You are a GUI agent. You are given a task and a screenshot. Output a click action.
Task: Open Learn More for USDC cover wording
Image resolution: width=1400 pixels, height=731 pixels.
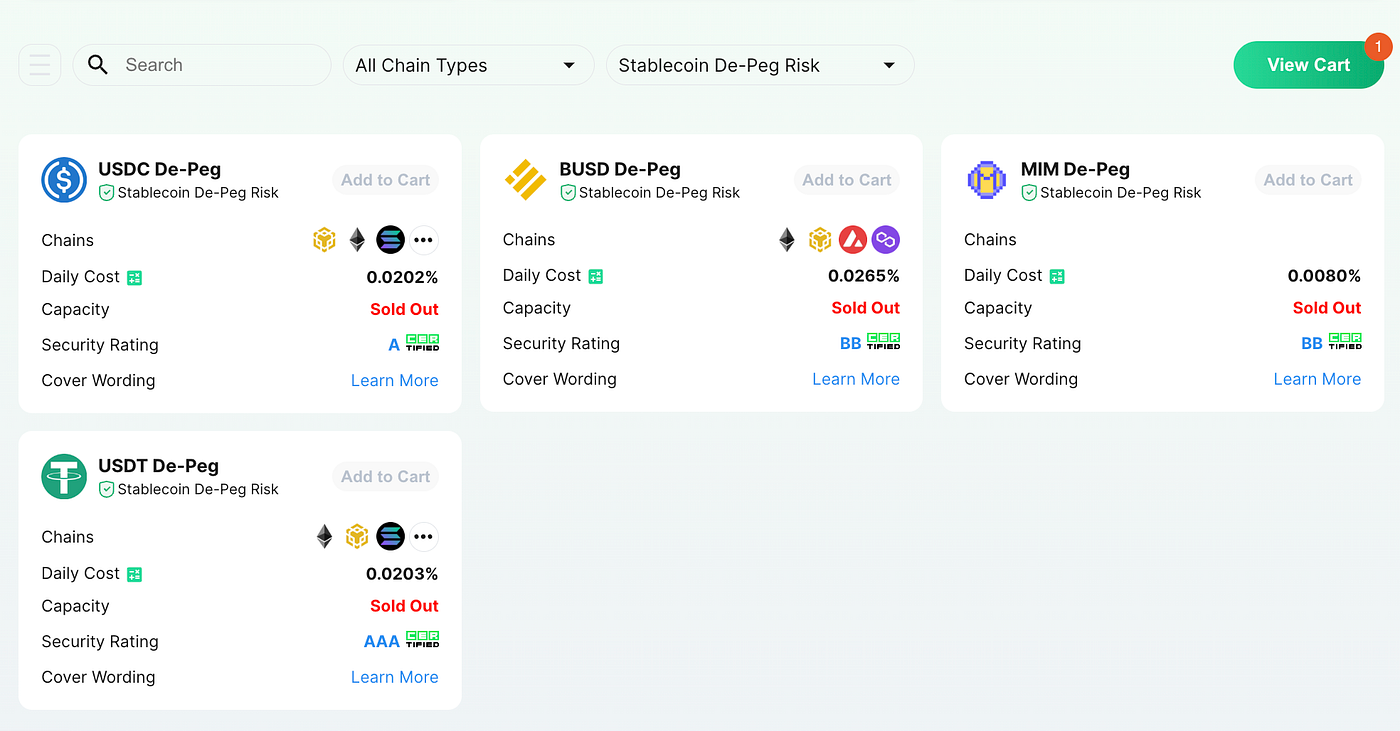tap(395, 381)
